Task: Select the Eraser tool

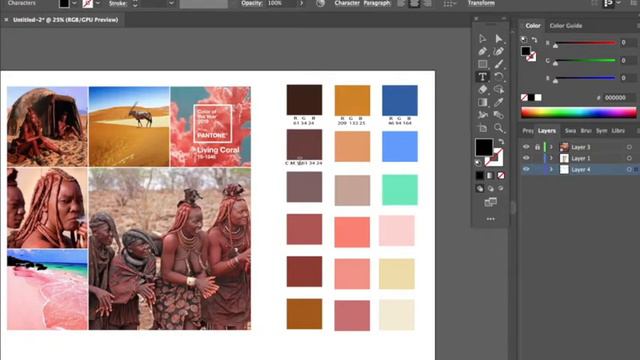Action: pyautogui.click(x=482, y=89)
